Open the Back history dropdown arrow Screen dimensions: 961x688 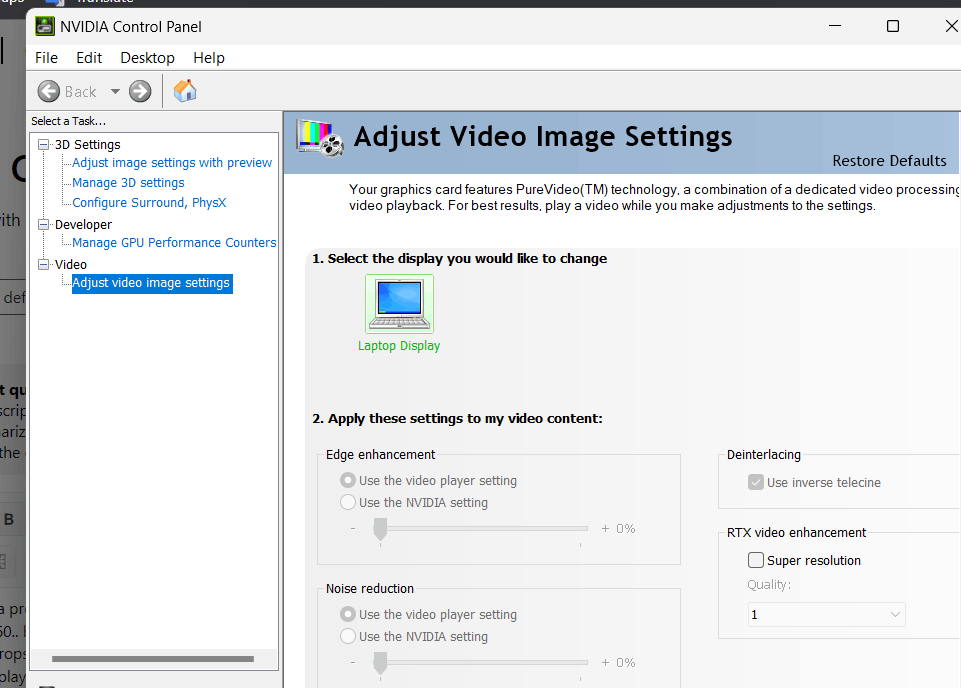[x=115, y=92]
